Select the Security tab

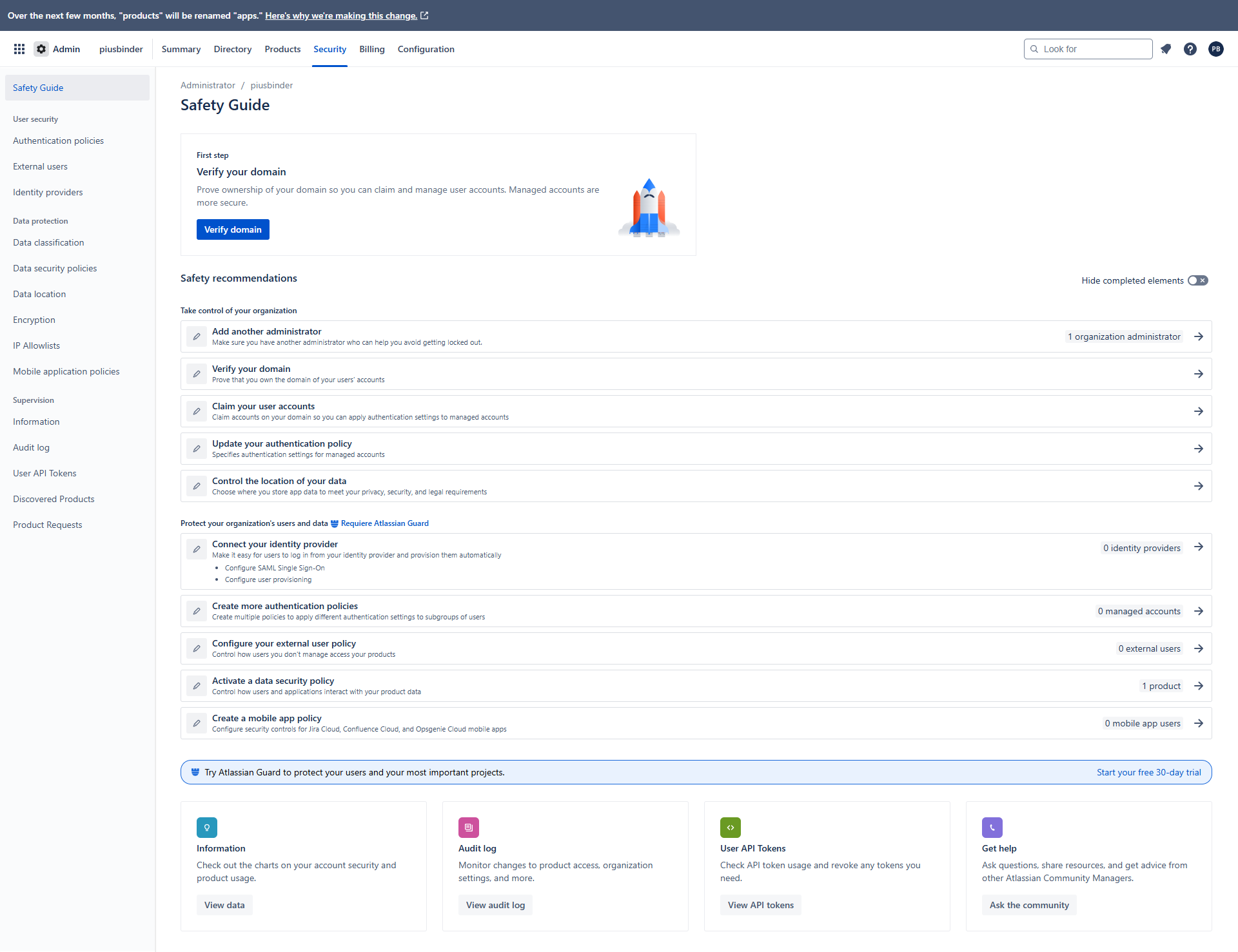(330, 49)
